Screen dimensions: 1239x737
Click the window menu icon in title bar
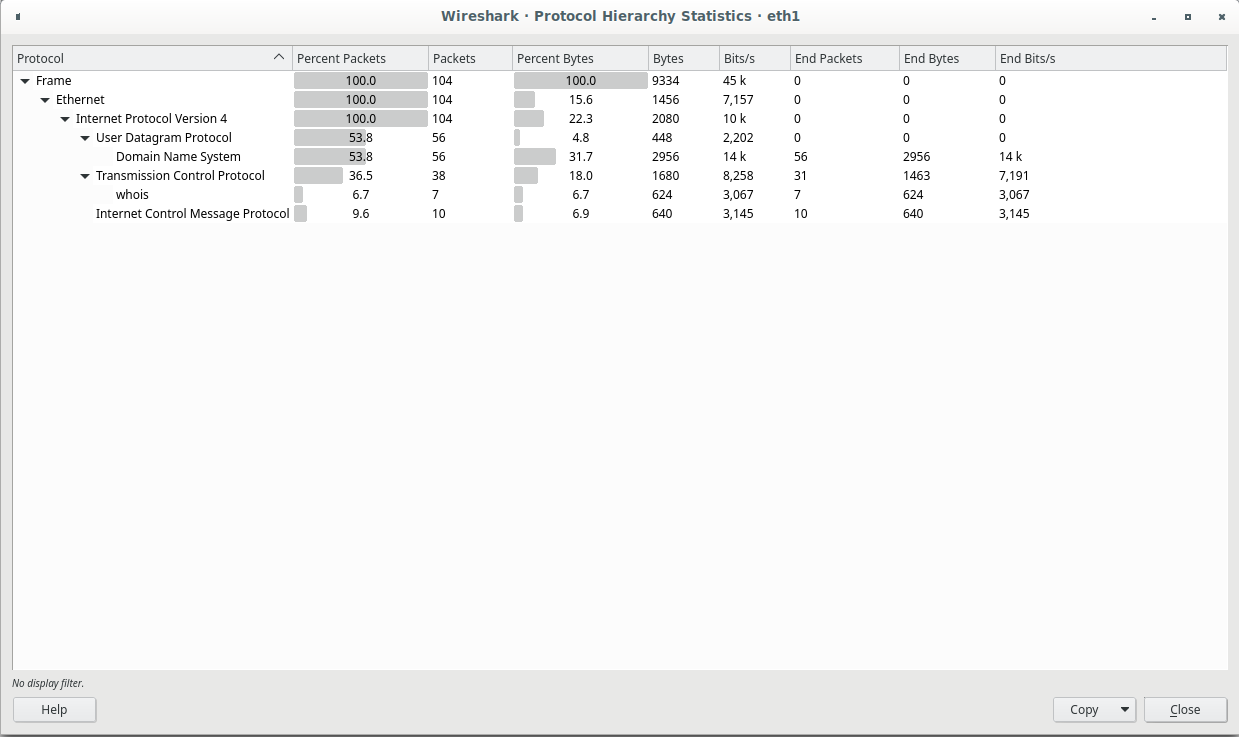tap(18, 16)
